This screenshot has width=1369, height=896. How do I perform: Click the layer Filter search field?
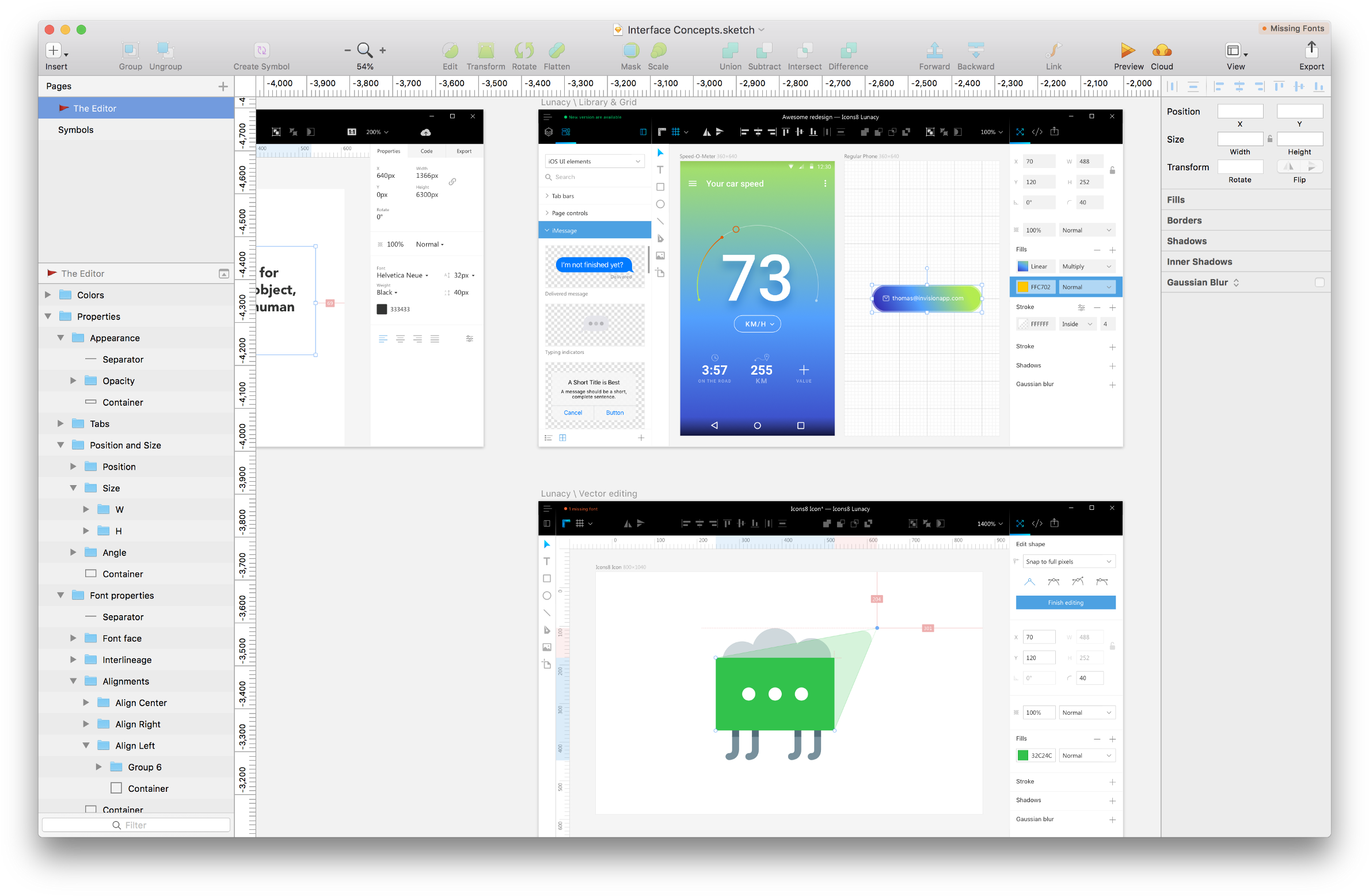[x=136, y=825]
